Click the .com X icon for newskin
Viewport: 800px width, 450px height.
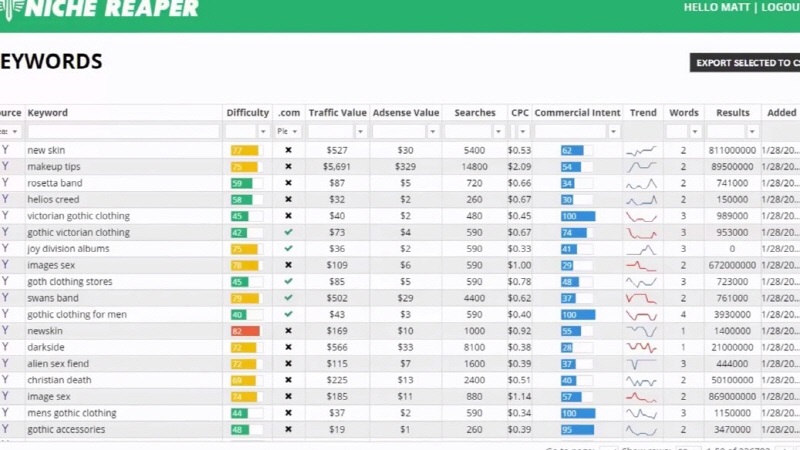tap(288, 331)
